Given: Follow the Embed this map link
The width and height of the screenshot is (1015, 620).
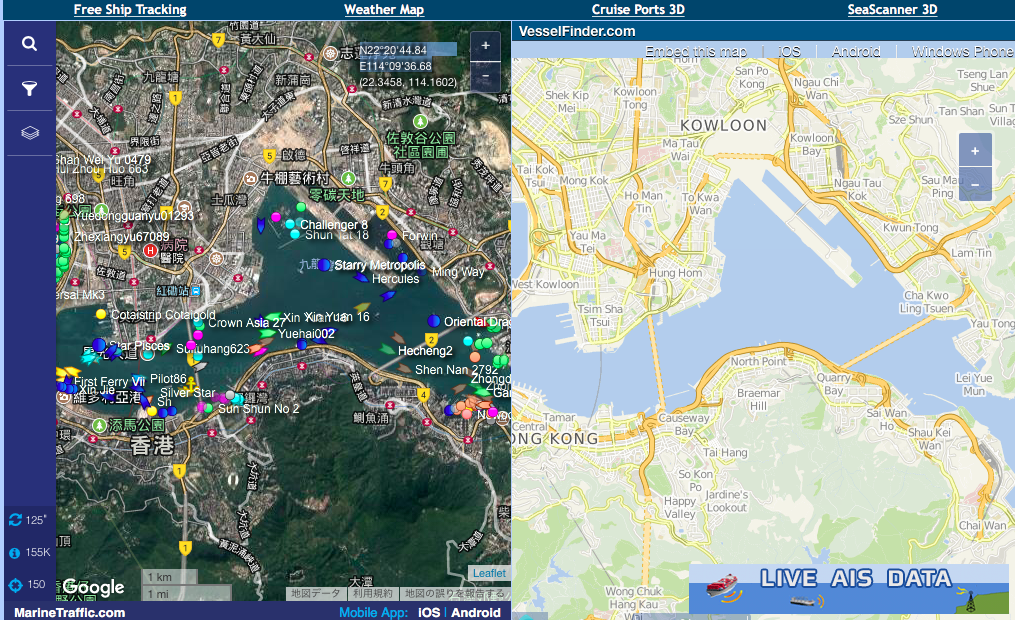Looking at the screenshot, I should click(x=696, y=51).
